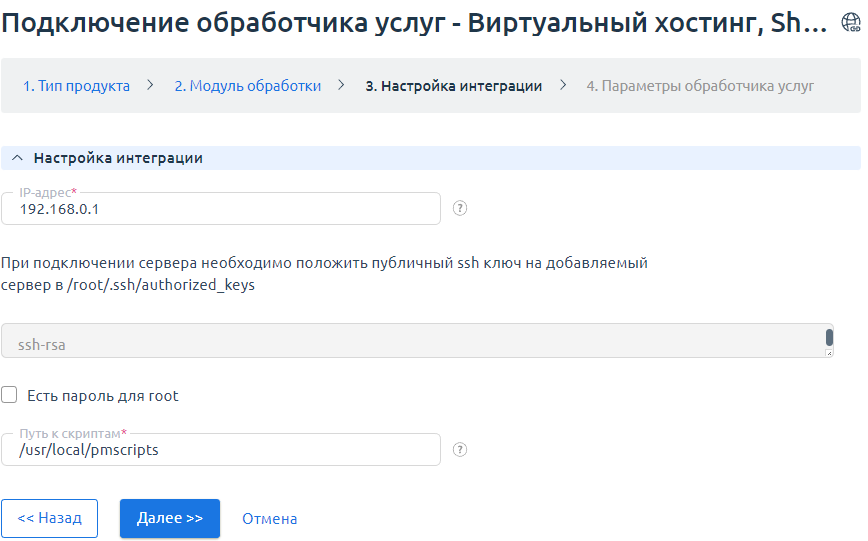Click into the Путь к скриптам field
Viewport: 868px width, 541px height.
[220, 450]
